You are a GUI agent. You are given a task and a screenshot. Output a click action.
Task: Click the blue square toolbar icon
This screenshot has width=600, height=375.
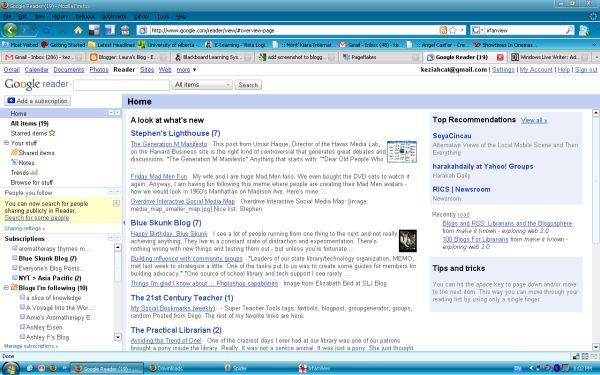pos(110,30)
